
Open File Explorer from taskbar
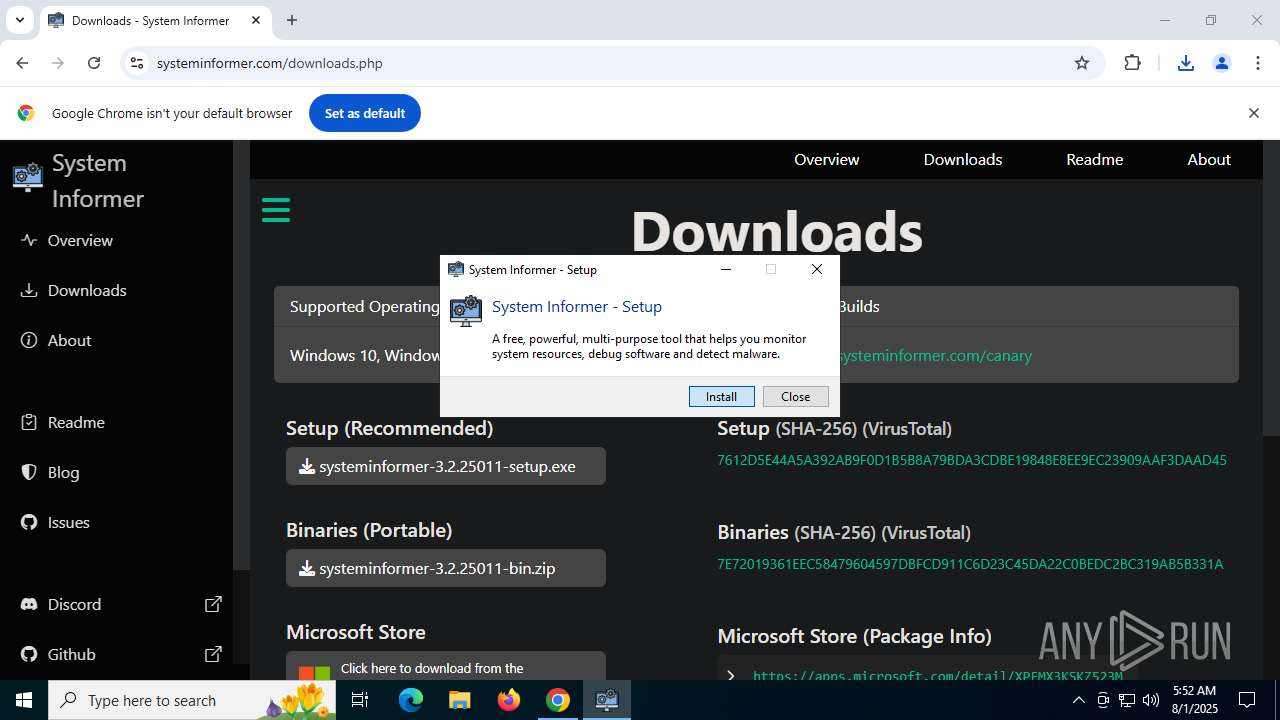(x=459, y=700)
